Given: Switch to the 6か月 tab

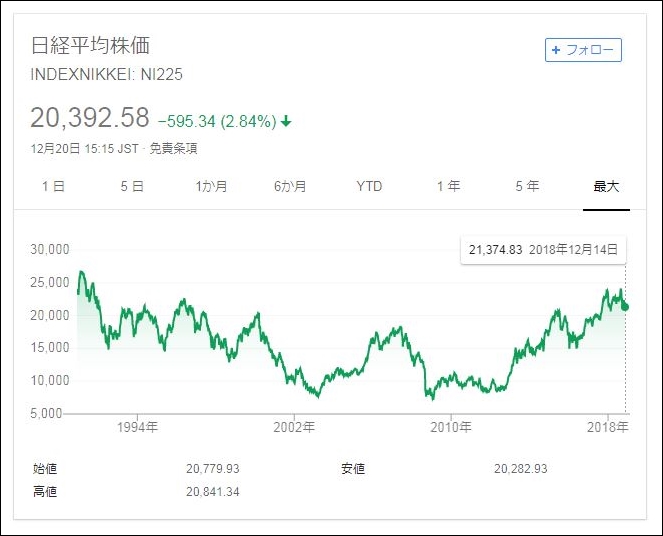Looking at the screenshot, I should click(x=290, y=186).
